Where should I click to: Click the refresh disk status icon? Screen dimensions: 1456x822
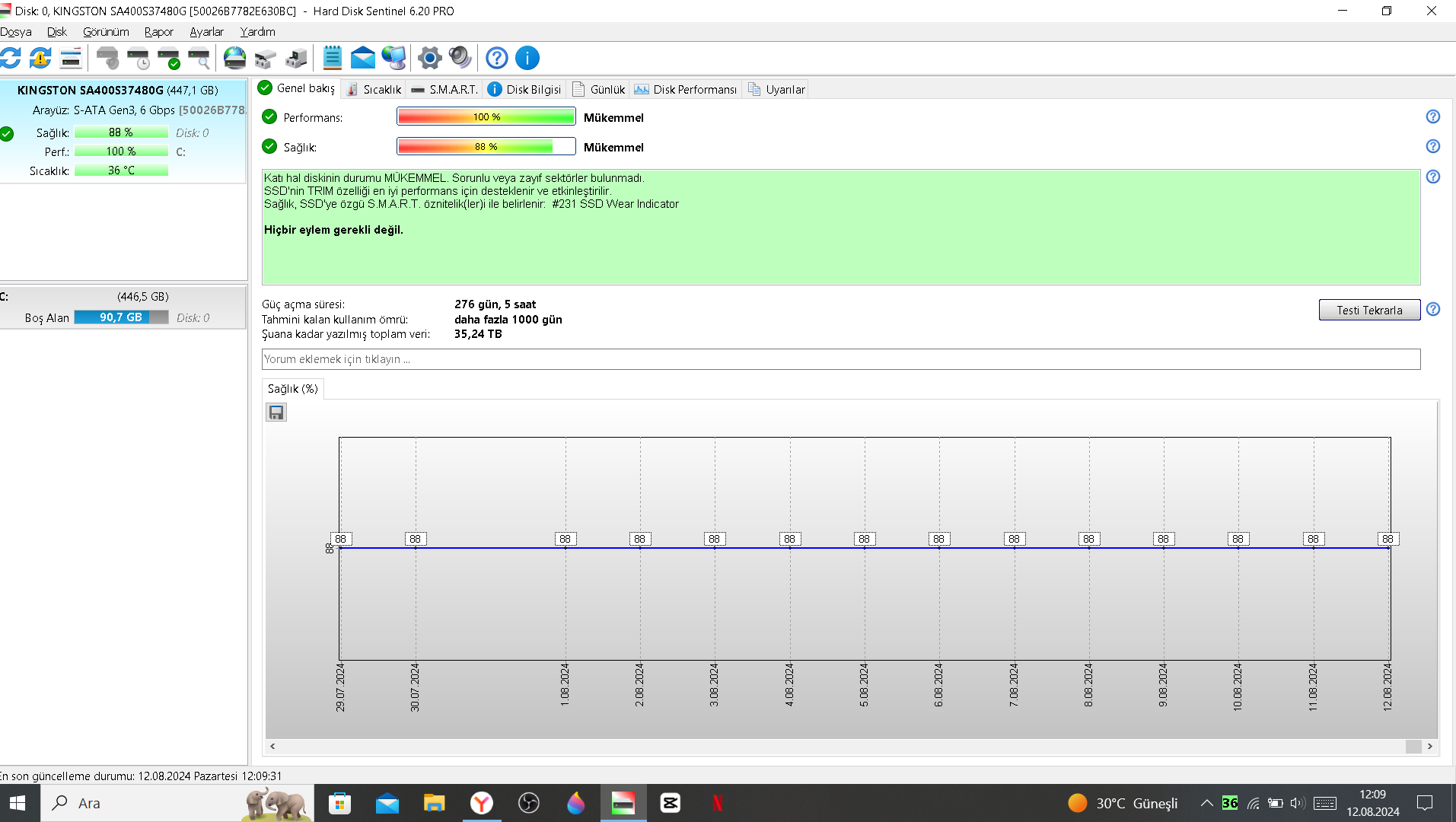(x=11, y=58)
